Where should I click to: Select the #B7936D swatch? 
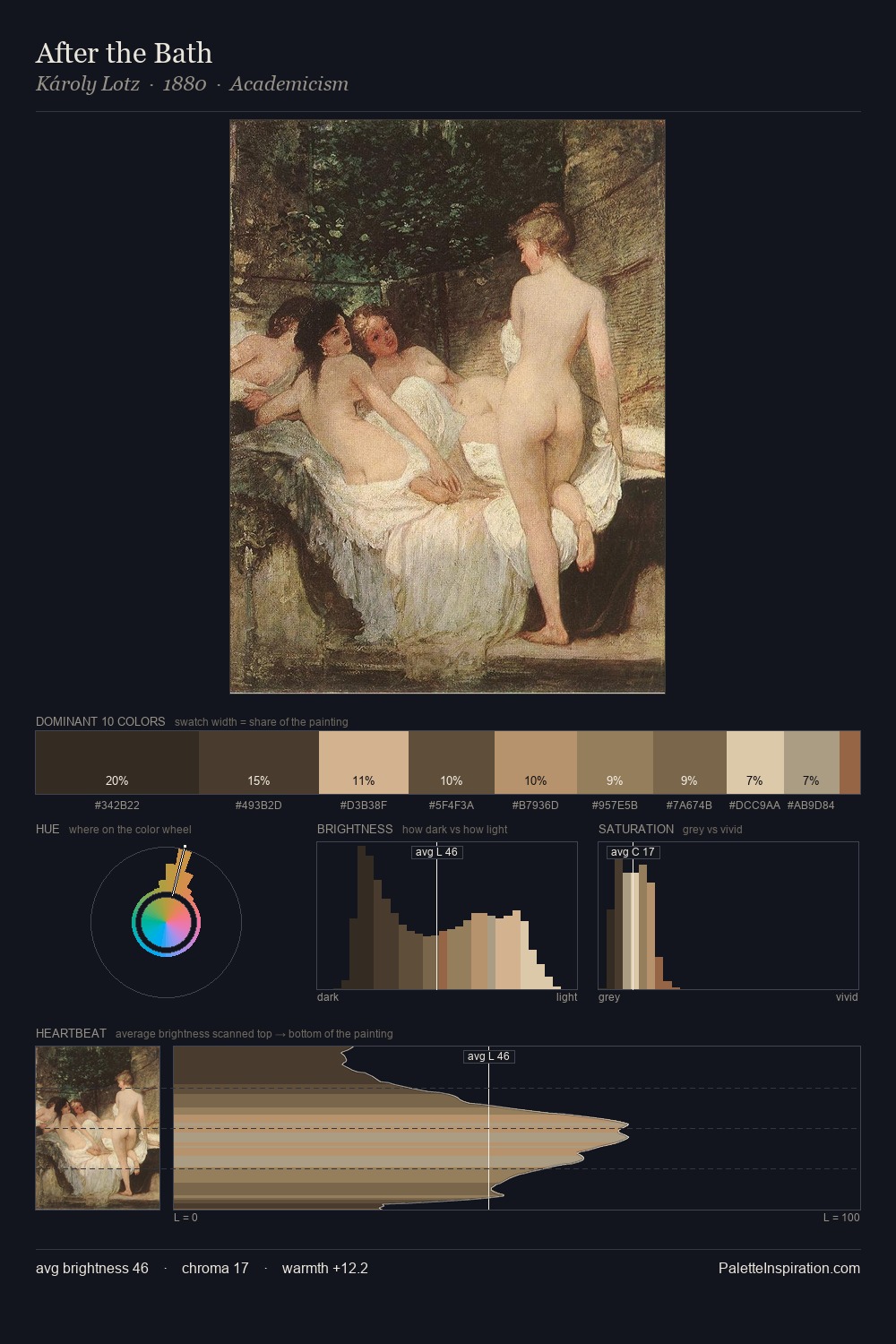coord(536,762)
